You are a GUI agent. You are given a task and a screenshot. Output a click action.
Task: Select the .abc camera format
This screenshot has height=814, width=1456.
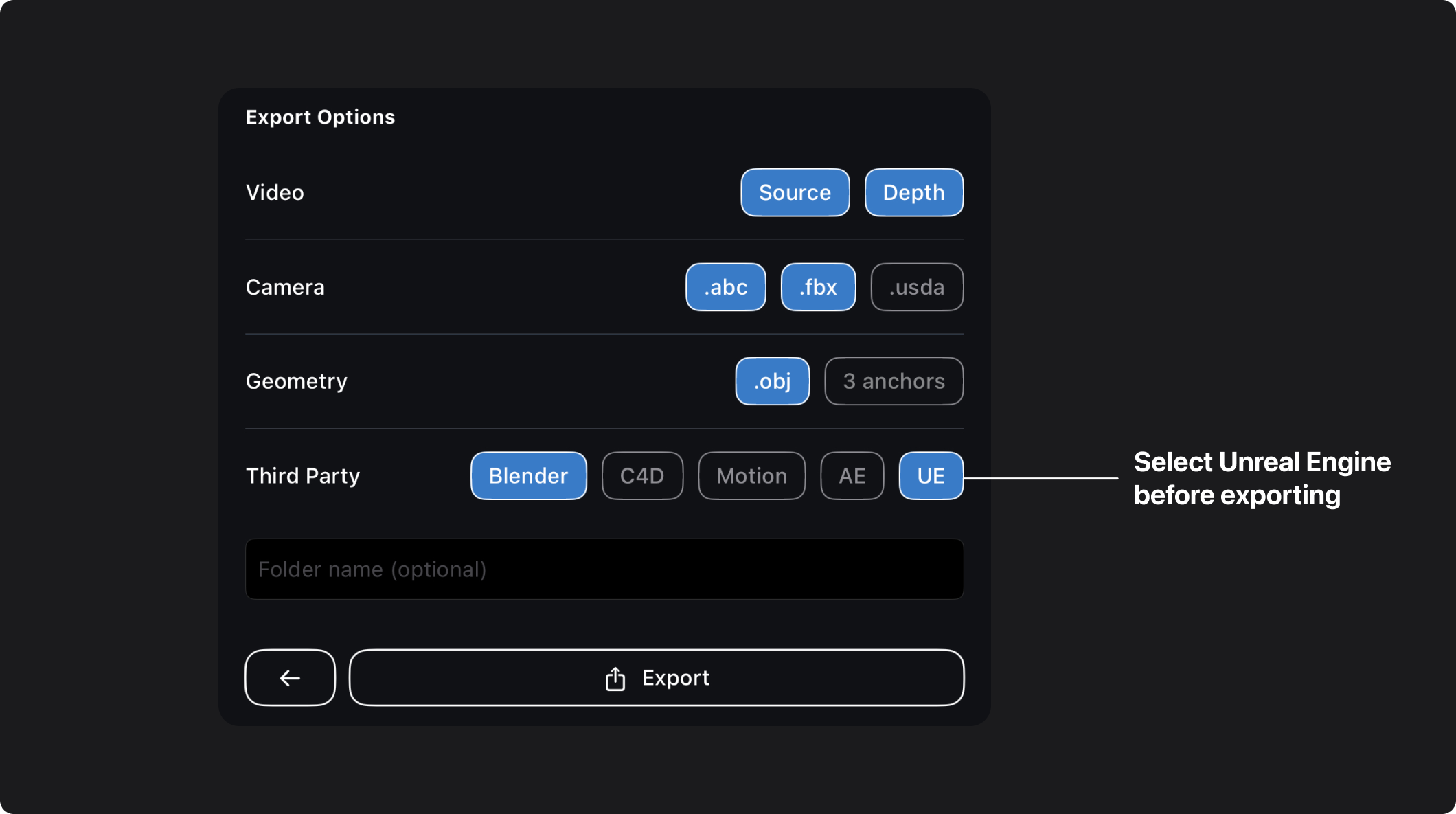[726, 287]
